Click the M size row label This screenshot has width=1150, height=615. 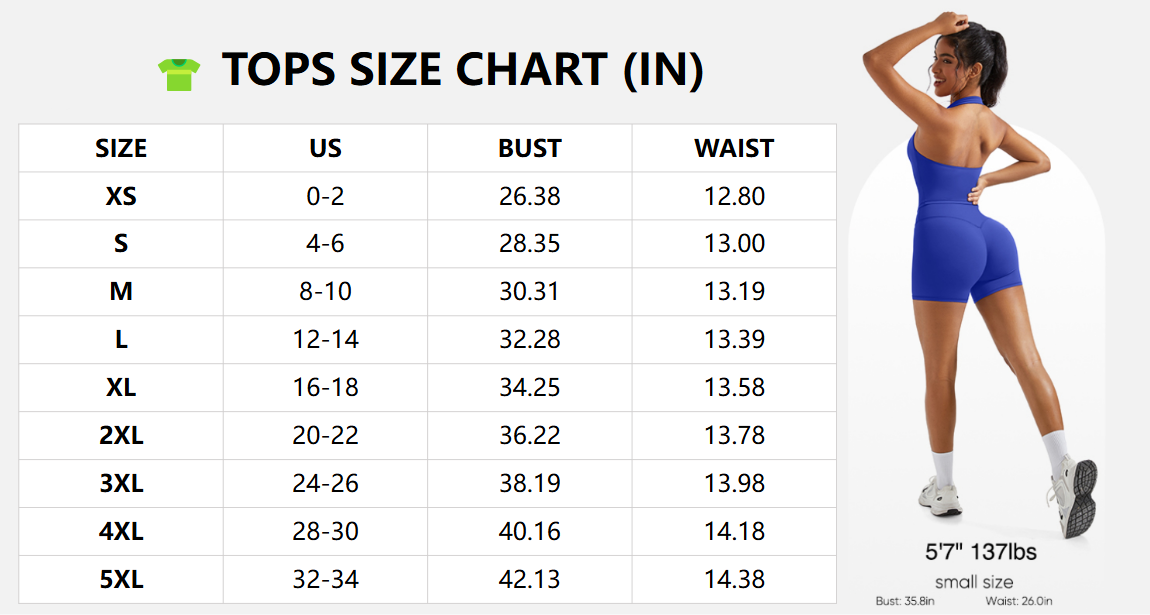(x=121, y=292)
